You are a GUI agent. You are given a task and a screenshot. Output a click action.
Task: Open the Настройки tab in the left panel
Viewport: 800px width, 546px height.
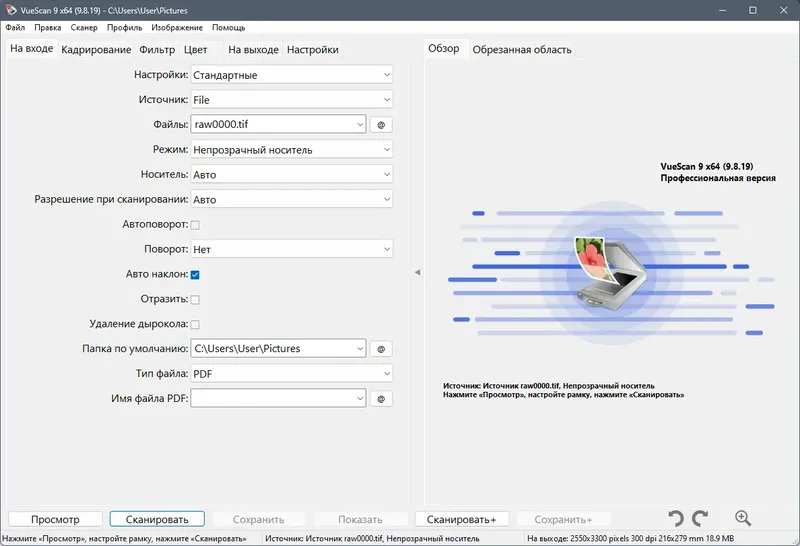pos(313,49)
